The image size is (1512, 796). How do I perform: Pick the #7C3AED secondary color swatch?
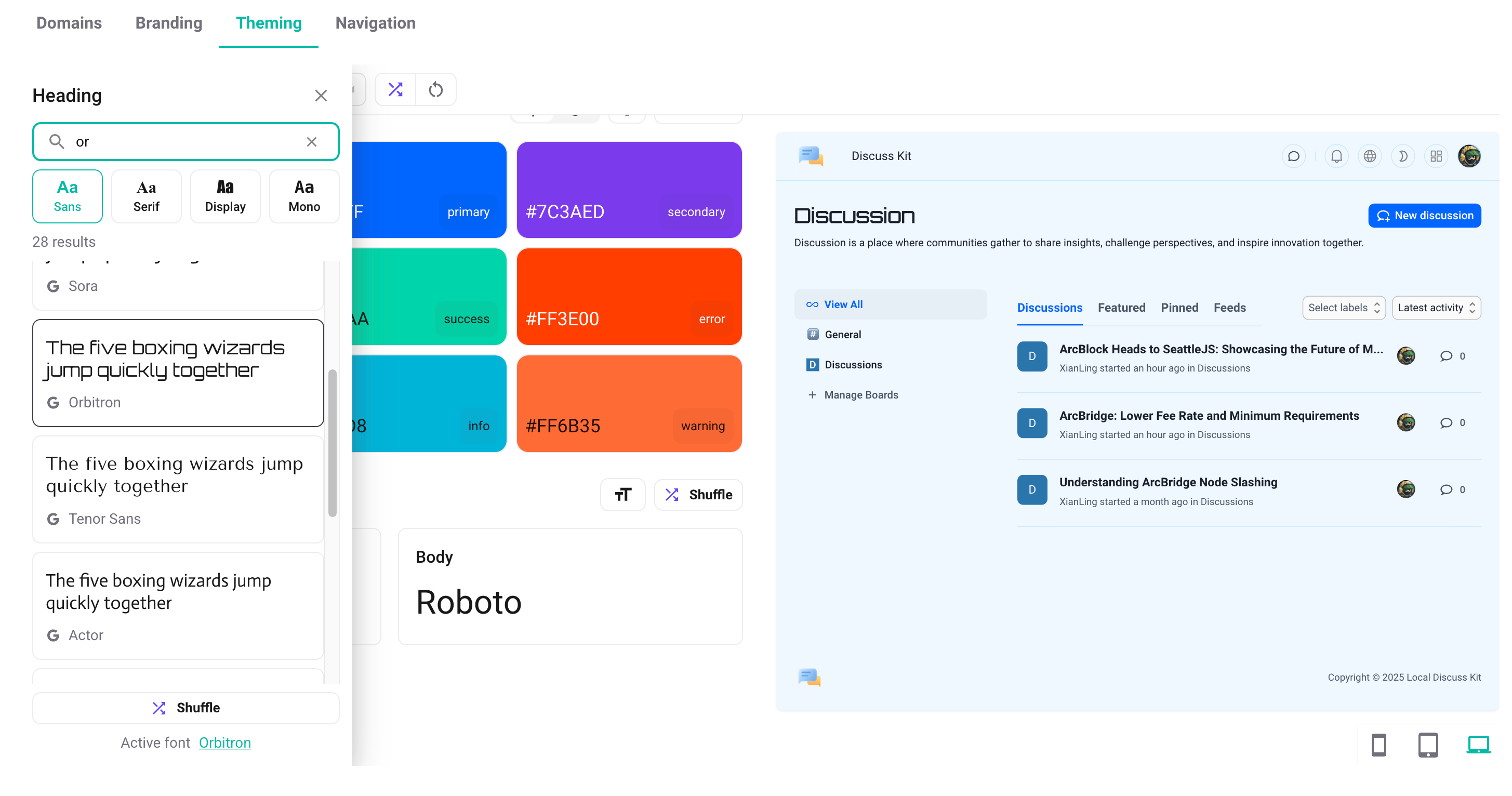pyautogui.click(x=629, y=190)
